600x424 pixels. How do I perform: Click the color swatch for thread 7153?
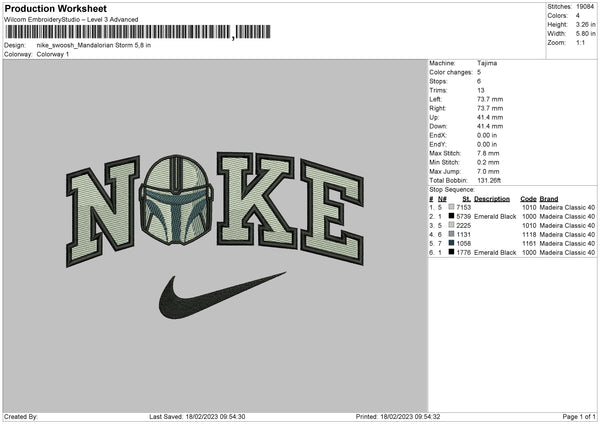tap(451, 207)
